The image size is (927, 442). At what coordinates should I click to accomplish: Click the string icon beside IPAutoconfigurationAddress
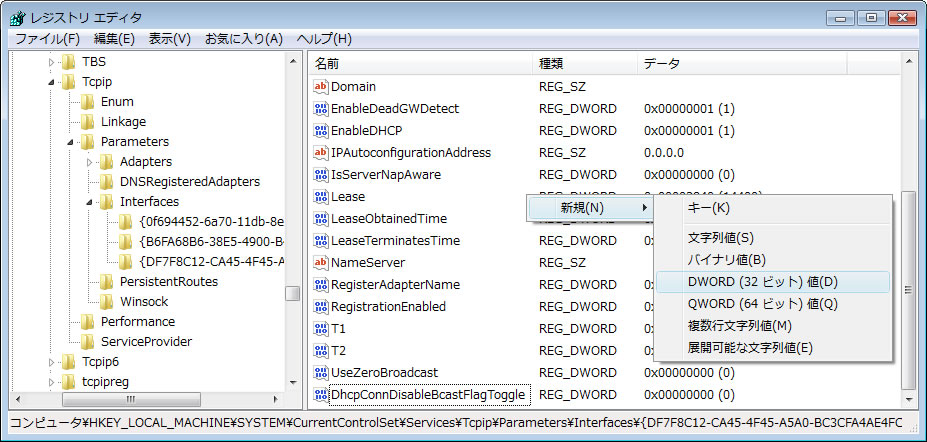coord(320,152)
